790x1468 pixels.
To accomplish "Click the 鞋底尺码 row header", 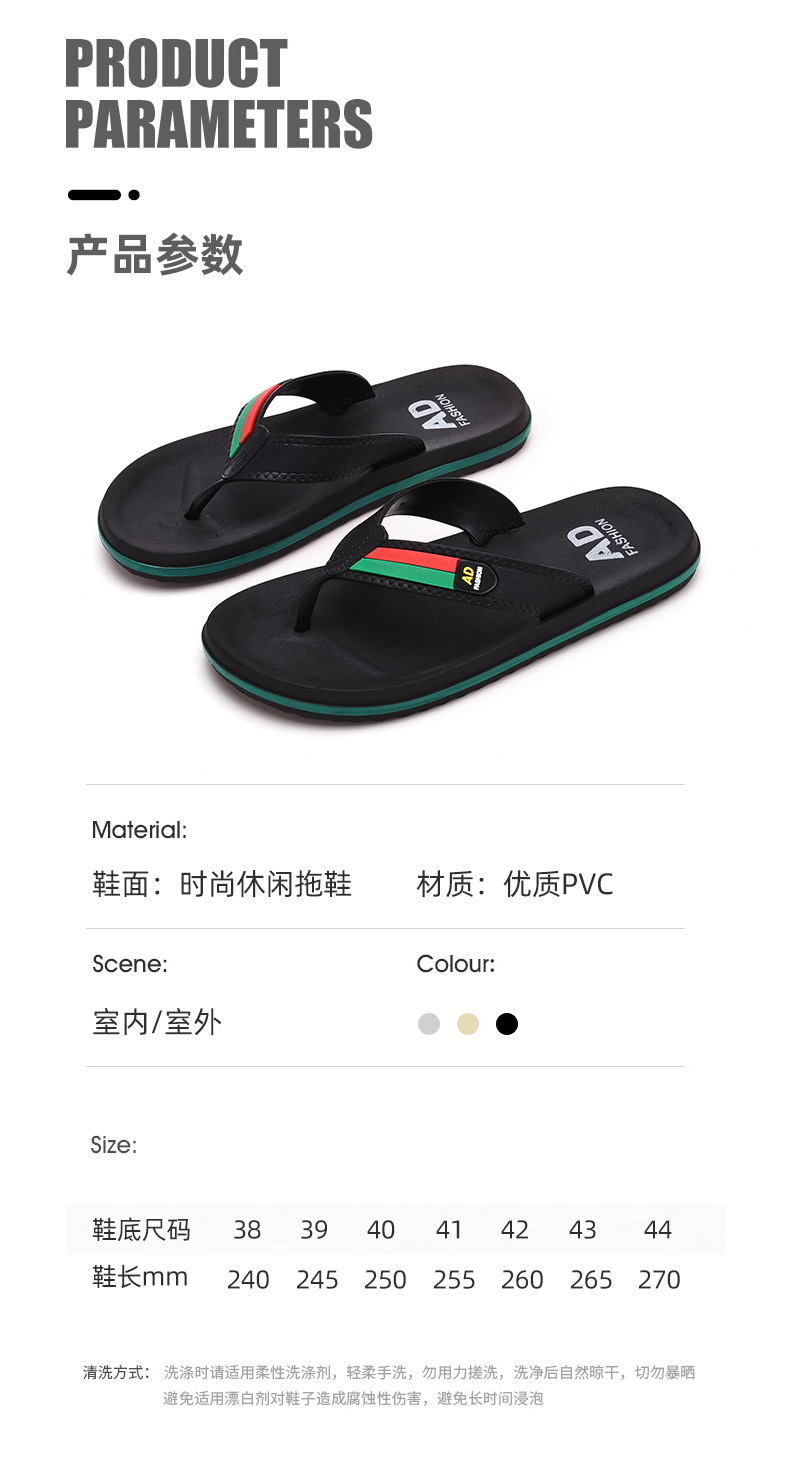I will [x=141, y=1230].
